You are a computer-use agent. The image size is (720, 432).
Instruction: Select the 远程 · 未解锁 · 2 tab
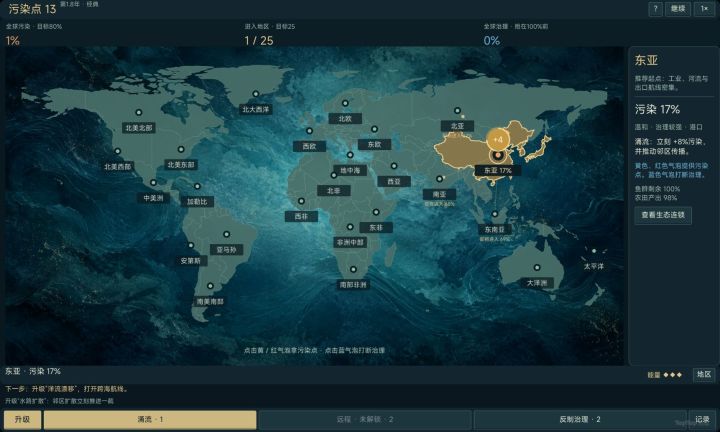[x=365, y=419]
